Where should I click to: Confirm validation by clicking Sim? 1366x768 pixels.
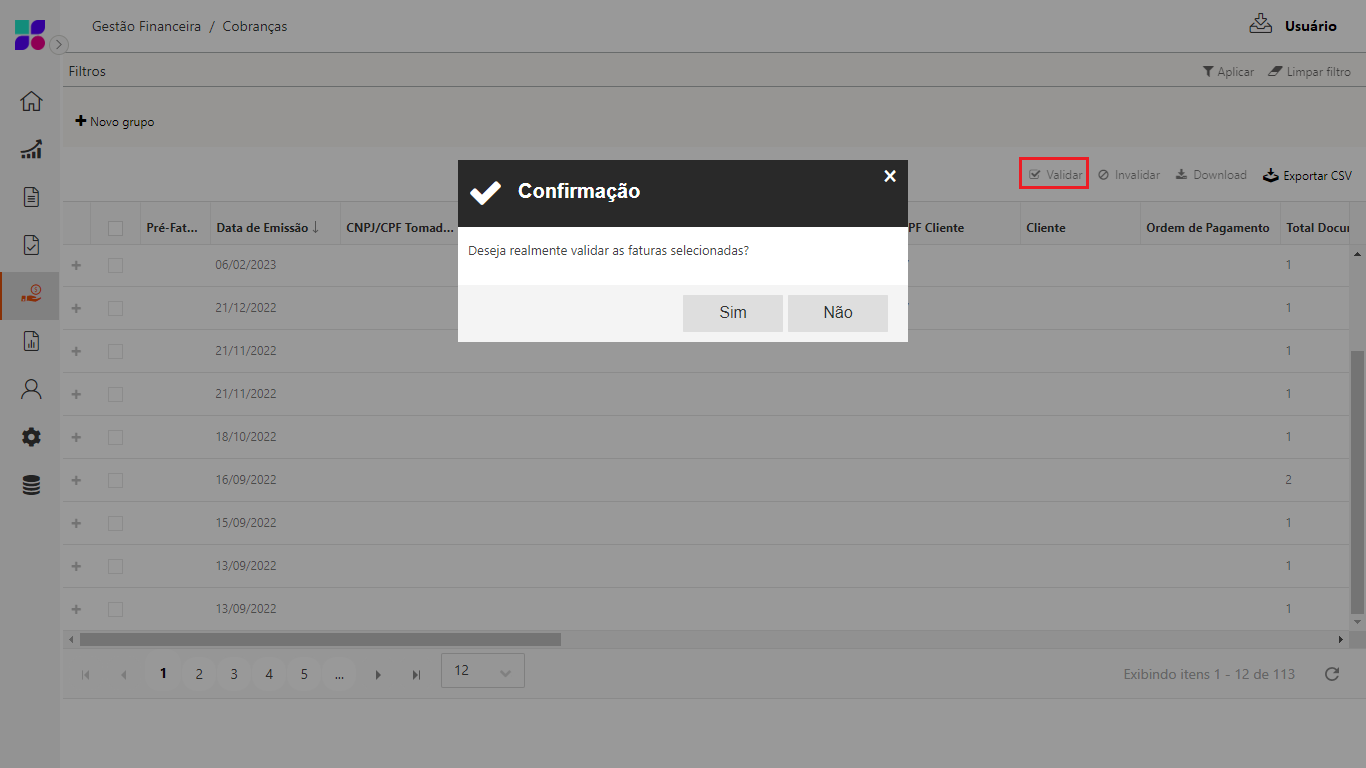tap(732, 313)
